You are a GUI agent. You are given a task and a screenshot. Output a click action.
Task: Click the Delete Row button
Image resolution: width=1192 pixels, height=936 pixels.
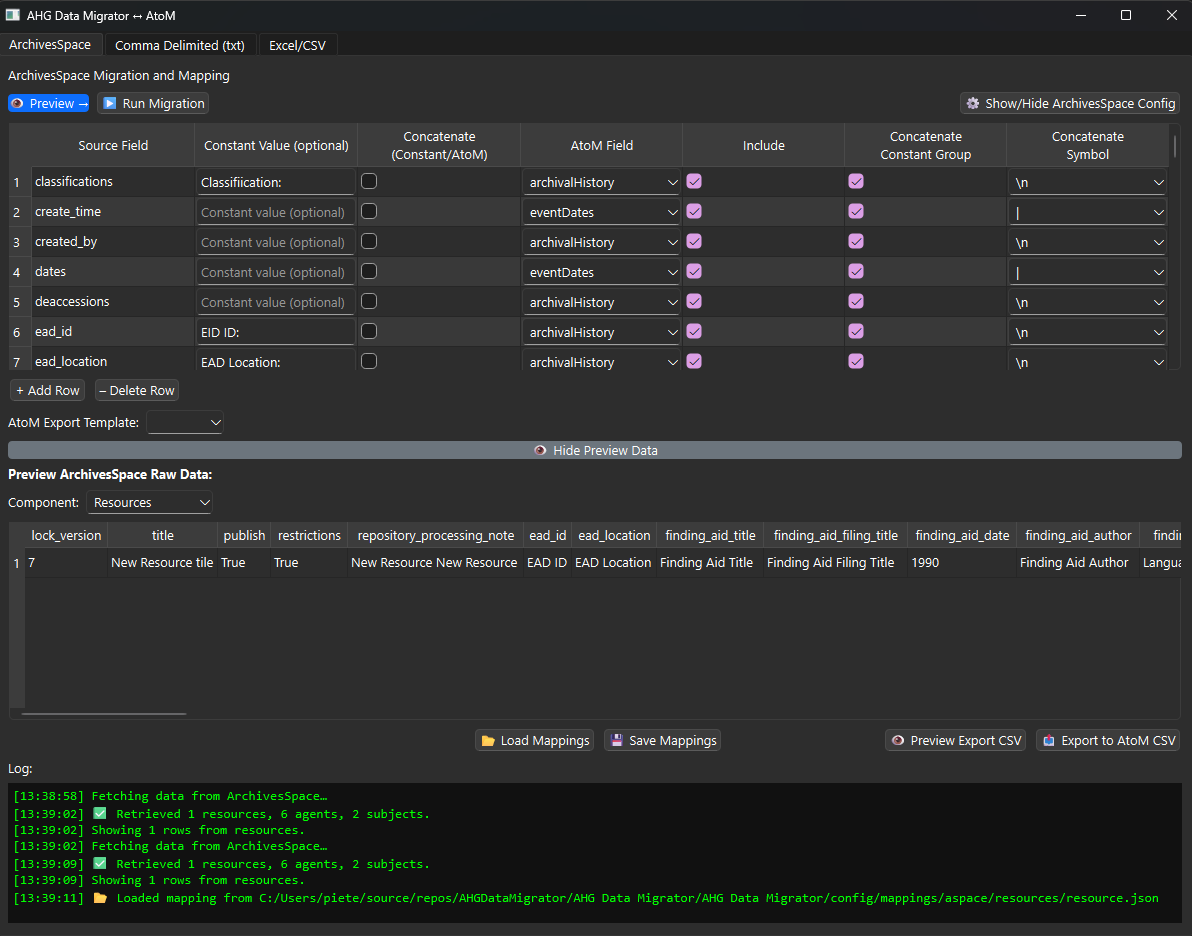(x=136, y=391)
